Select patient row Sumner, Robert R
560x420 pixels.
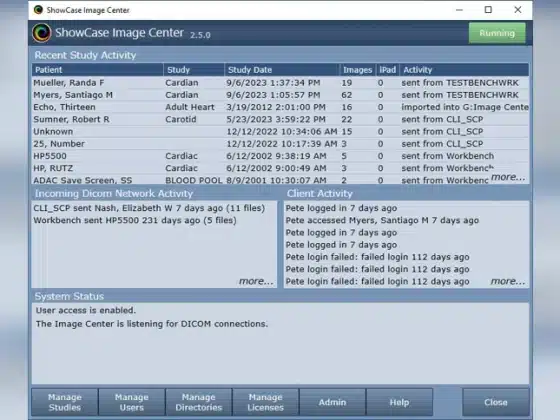pyautogui.click(x=280, y=119)
